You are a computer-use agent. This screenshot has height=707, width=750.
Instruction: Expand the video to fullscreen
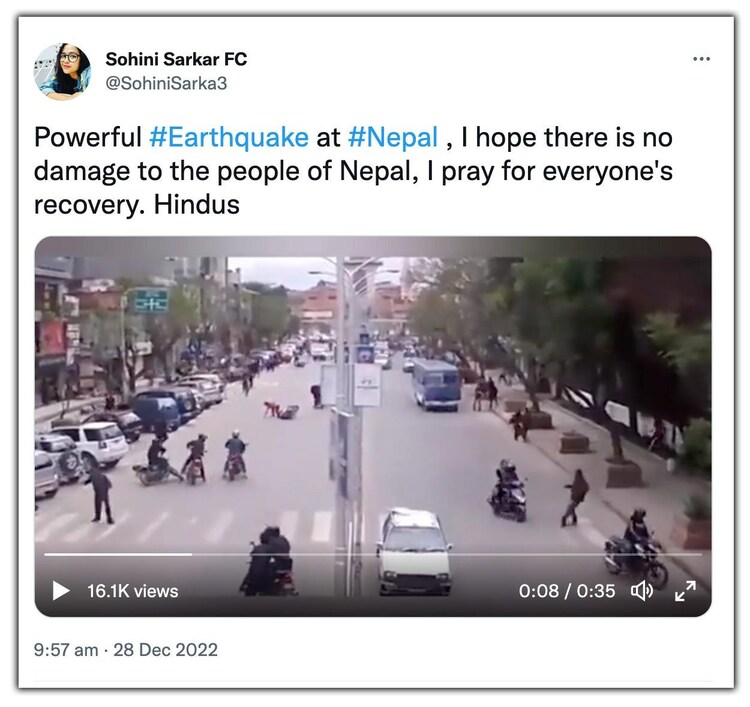click(685, 591)
